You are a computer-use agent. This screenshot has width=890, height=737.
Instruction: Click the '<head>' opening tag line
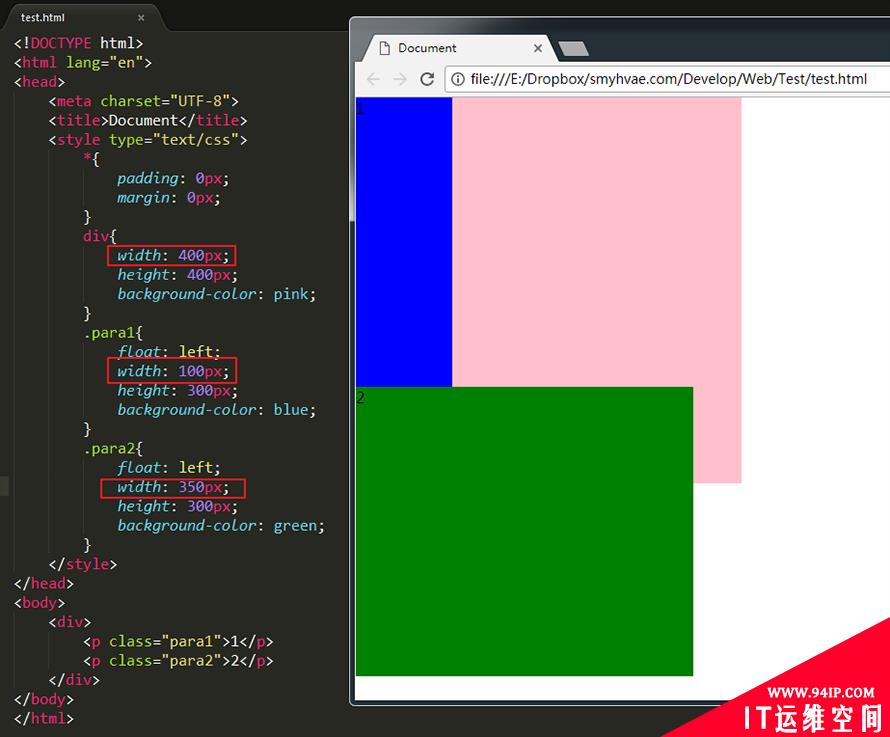39,82
